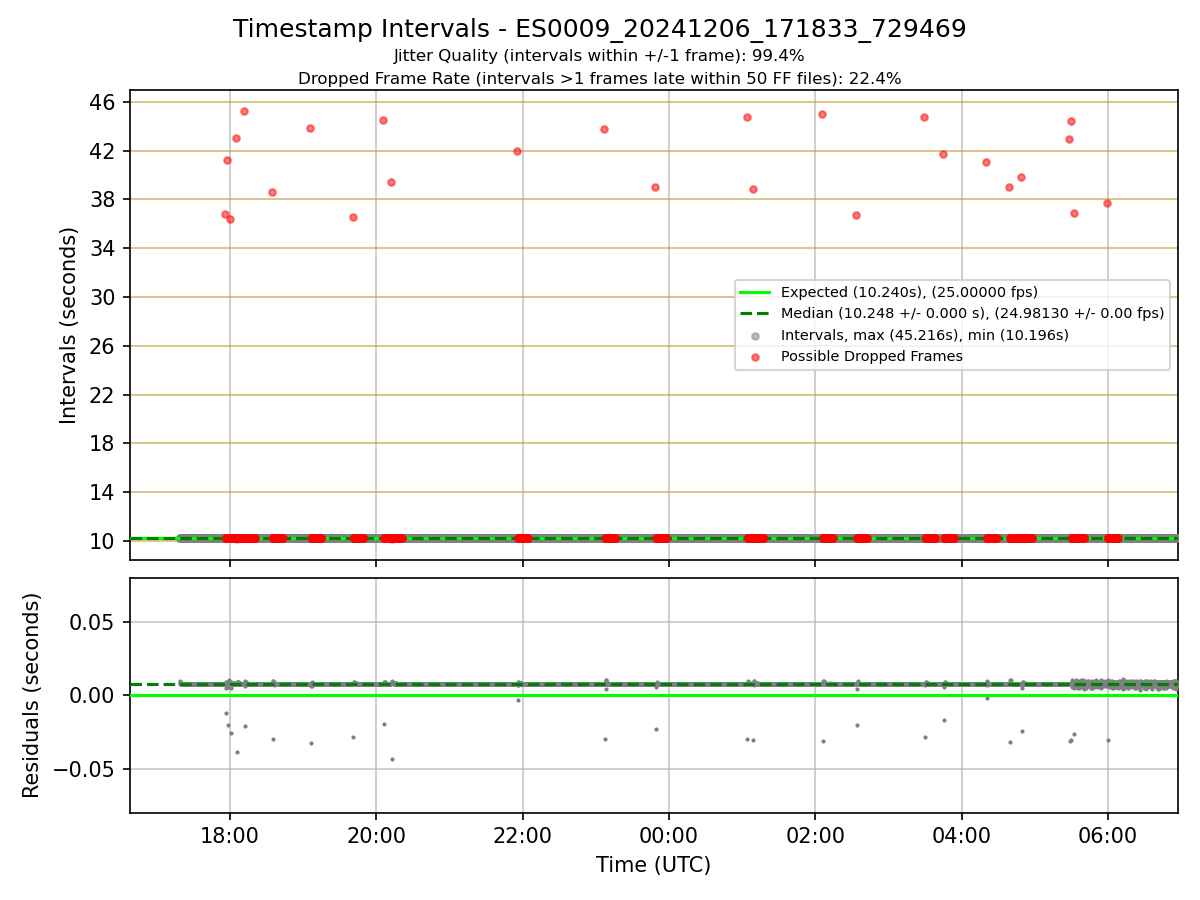Click the "Time (UTC)" x-axis label
The width and height of the screenshot is (1200, 900).
653,865
